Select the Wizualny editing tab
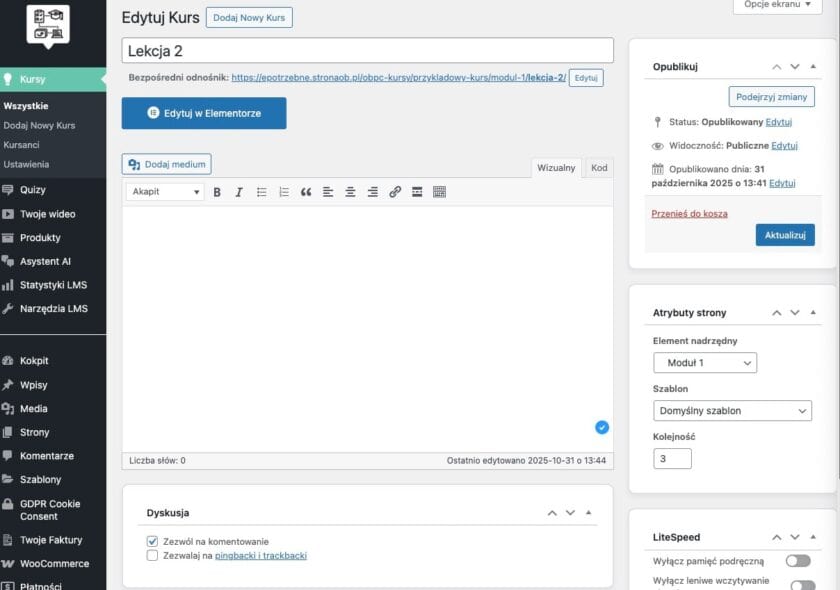840x590 pixels. coord(556,167)
